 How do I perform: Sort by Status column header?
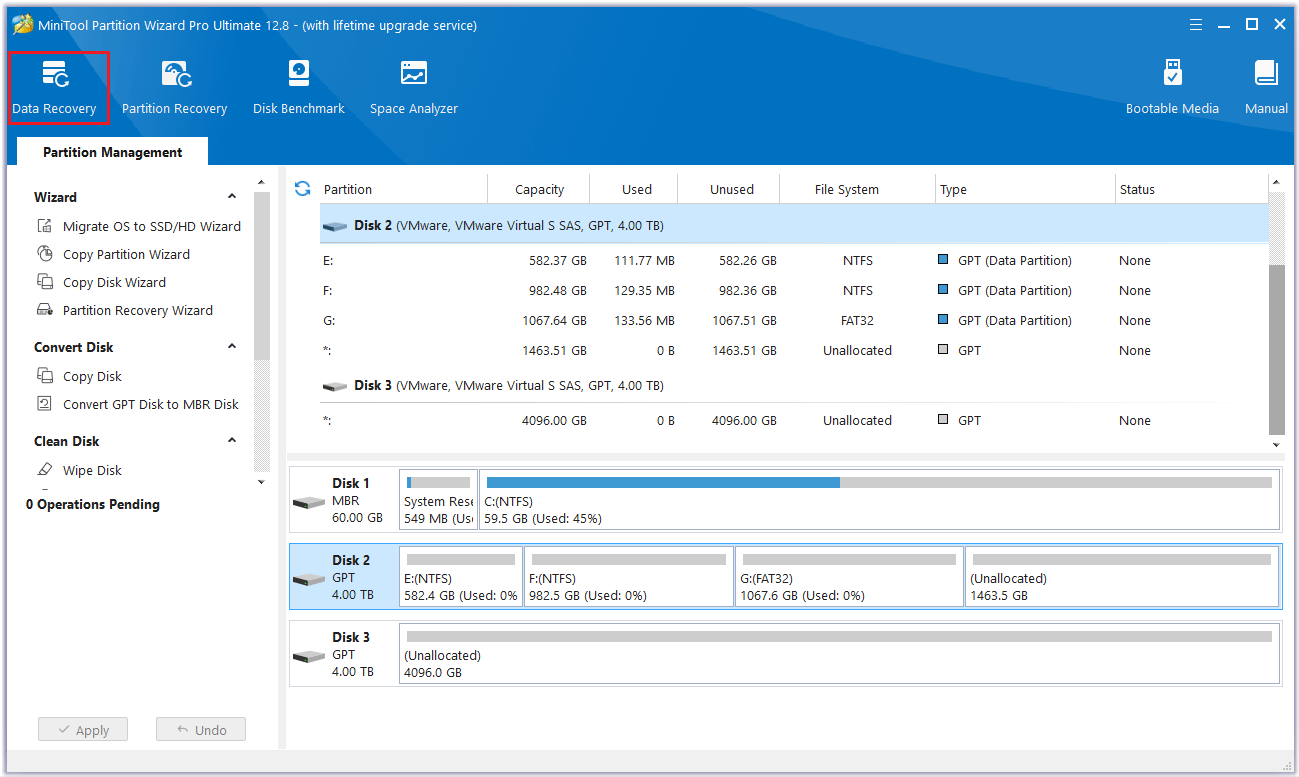point(1137,189)
